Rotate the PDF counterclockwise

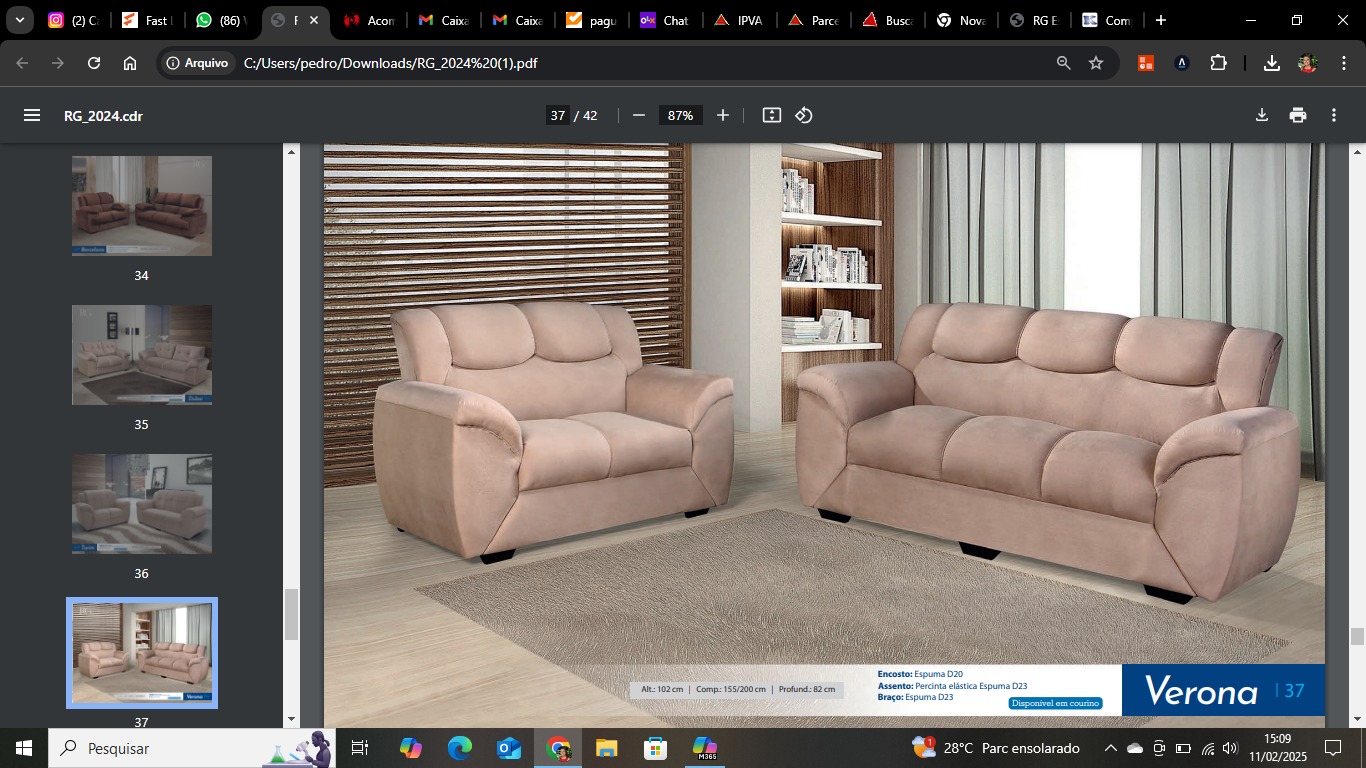click(804, 115)
